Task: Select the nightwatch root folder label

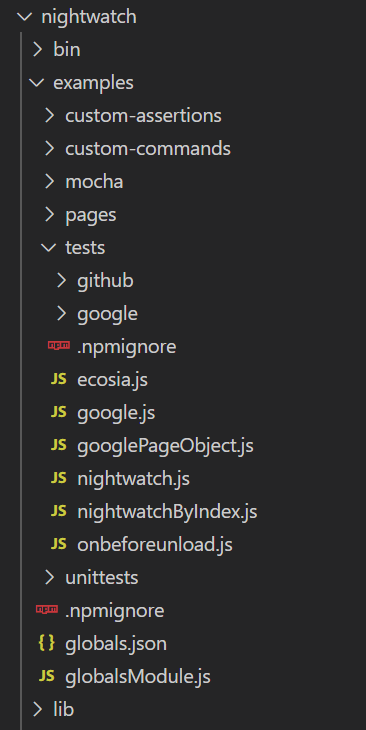Action: coord(89,18)
